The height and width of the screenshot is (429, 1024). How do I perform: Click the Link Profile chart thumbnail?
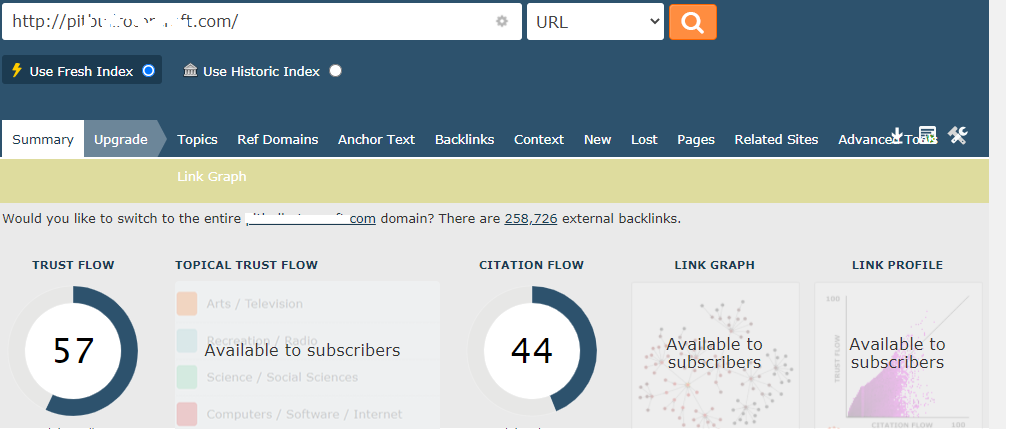click(898, 355)
